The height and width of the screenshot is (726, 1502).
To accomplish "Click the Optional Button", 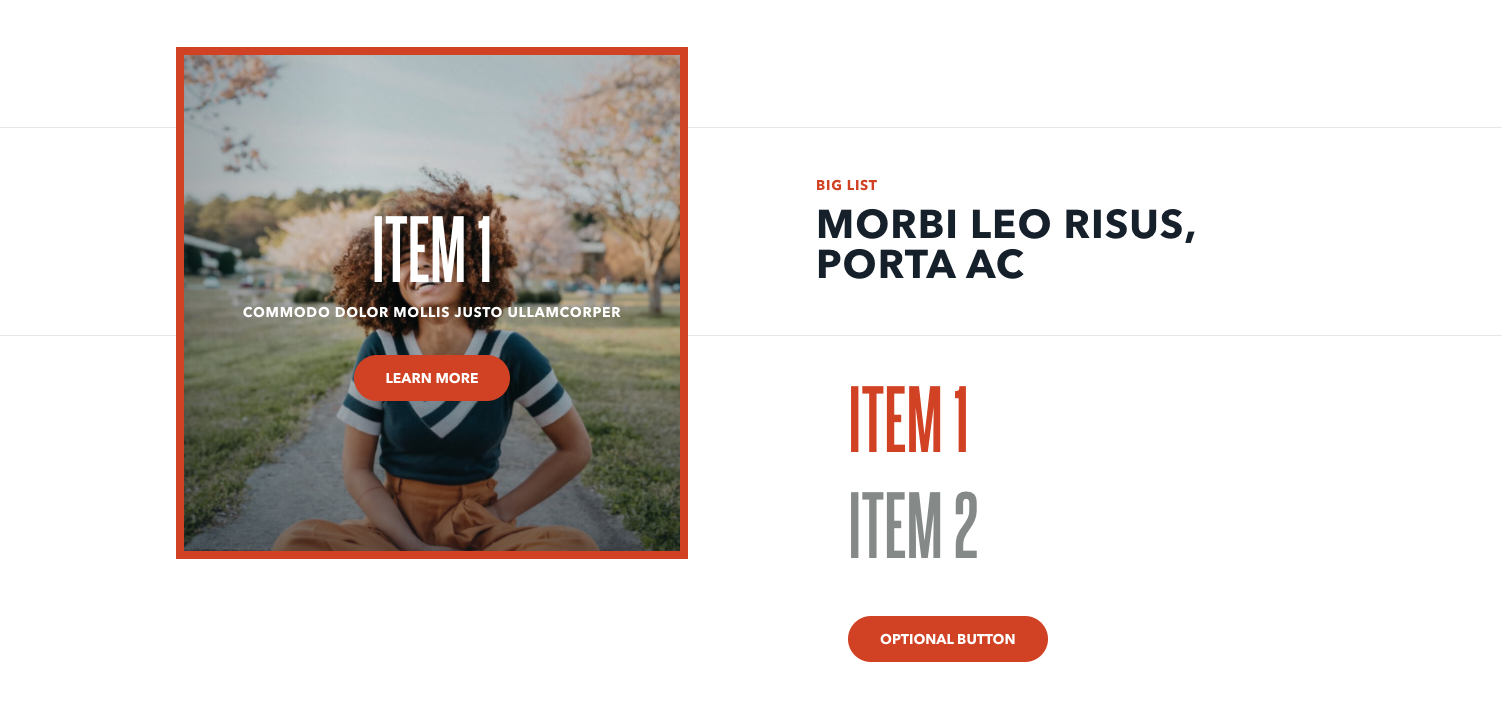I will [x=948, y=639].
